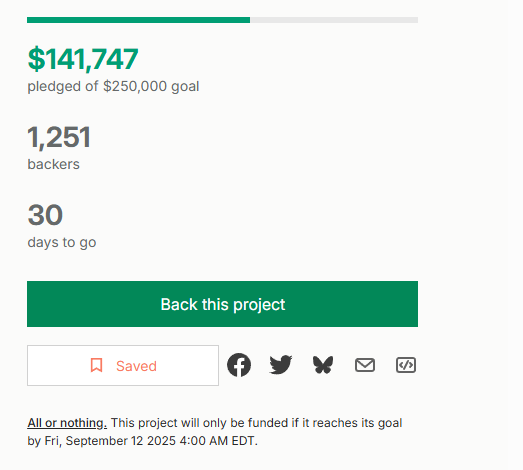Open the All or nothing link
The height and width of the screenshot is (470, 523).
click(67, 423)
